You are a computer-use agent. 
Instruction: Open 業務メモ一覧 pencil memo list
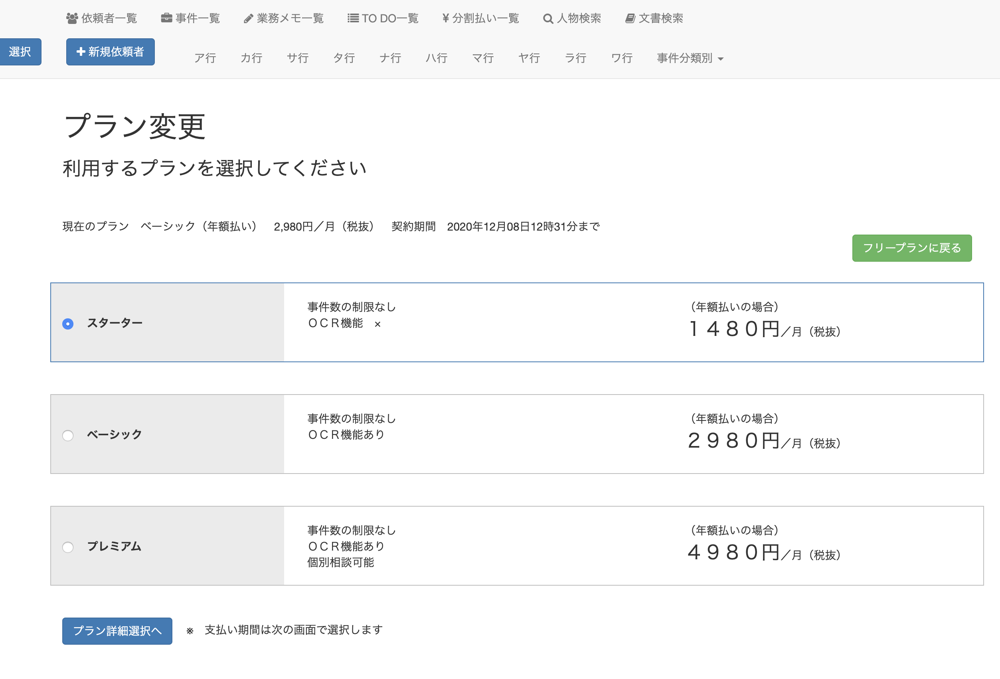coord(283,18)
